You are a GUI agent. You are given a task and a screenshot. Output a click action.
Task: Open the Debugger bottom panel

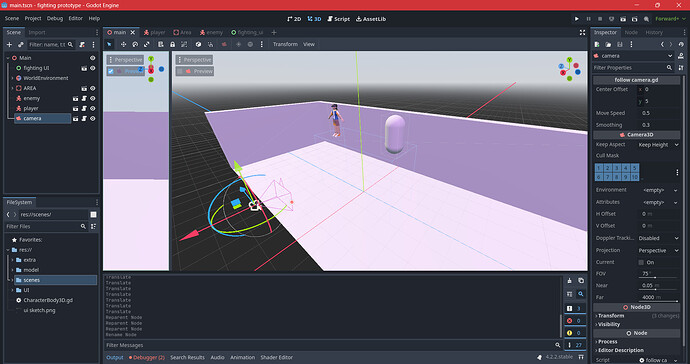click(147, 357)
